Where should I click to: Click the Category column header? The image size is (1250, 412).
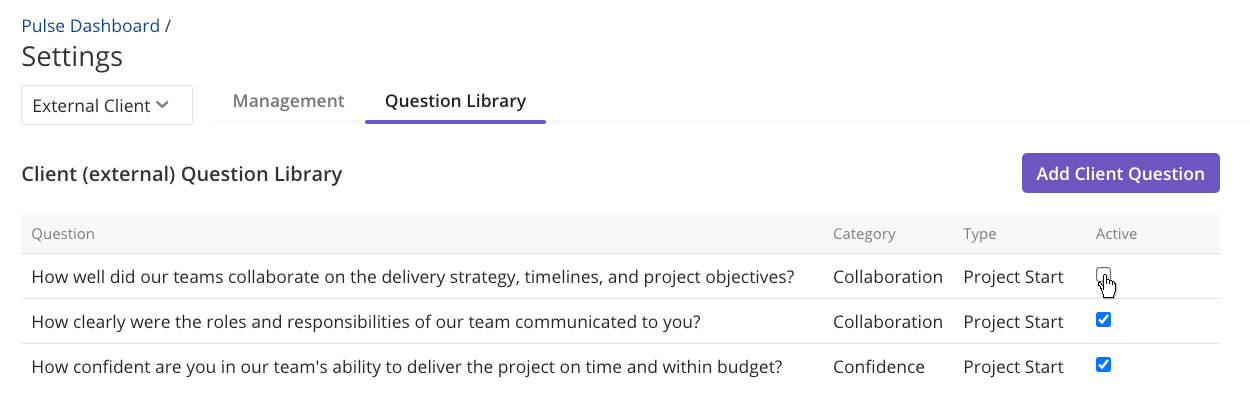(864, 234)
